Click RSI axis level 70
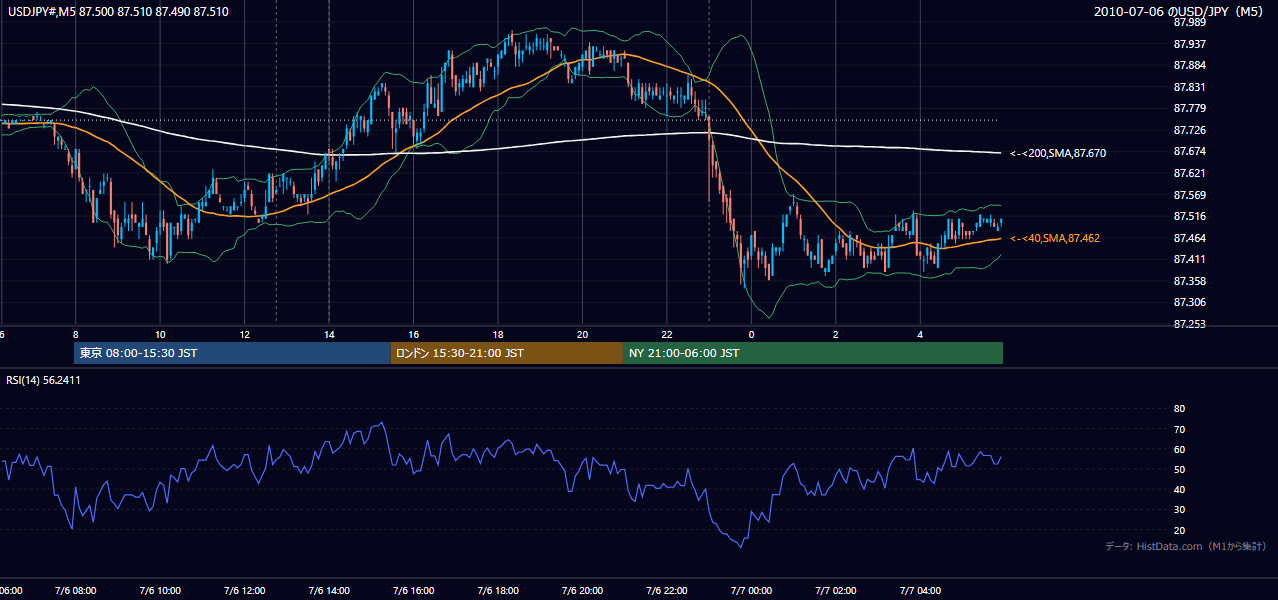The image size is (1278, 600). 1179,429
